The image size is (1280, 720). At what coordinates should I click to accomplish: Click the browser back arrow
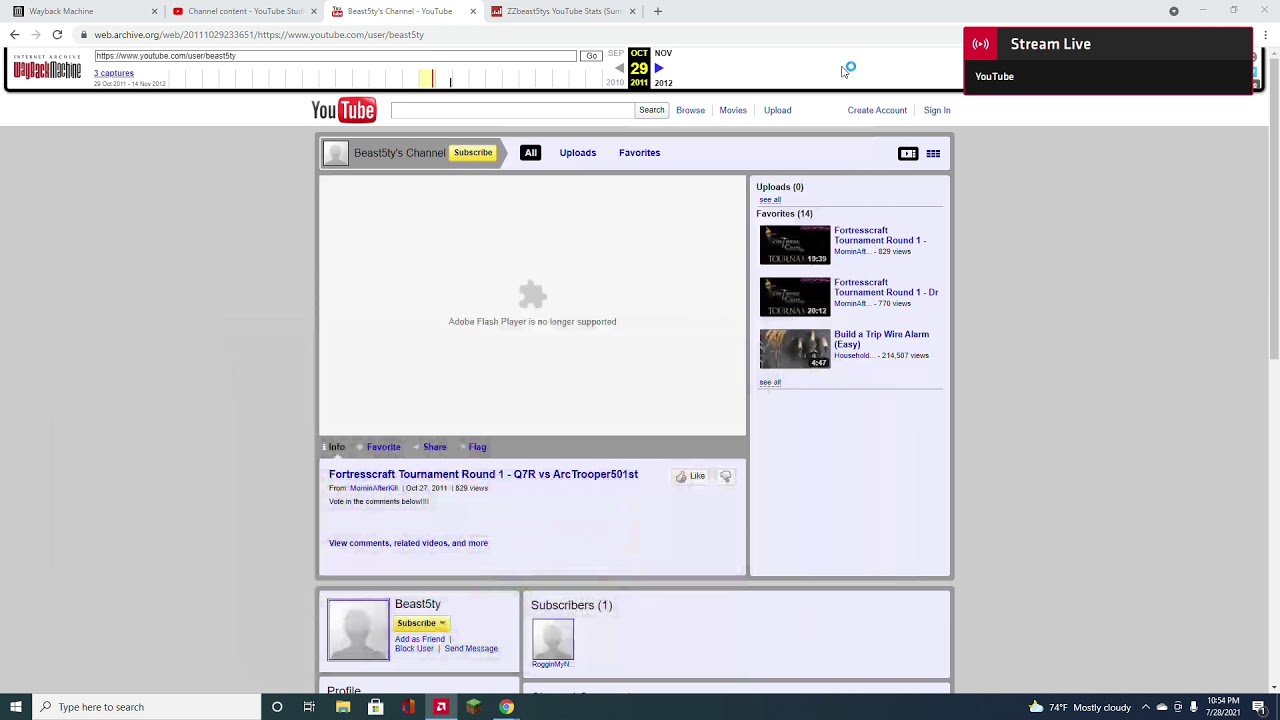(x=14, y=34)
